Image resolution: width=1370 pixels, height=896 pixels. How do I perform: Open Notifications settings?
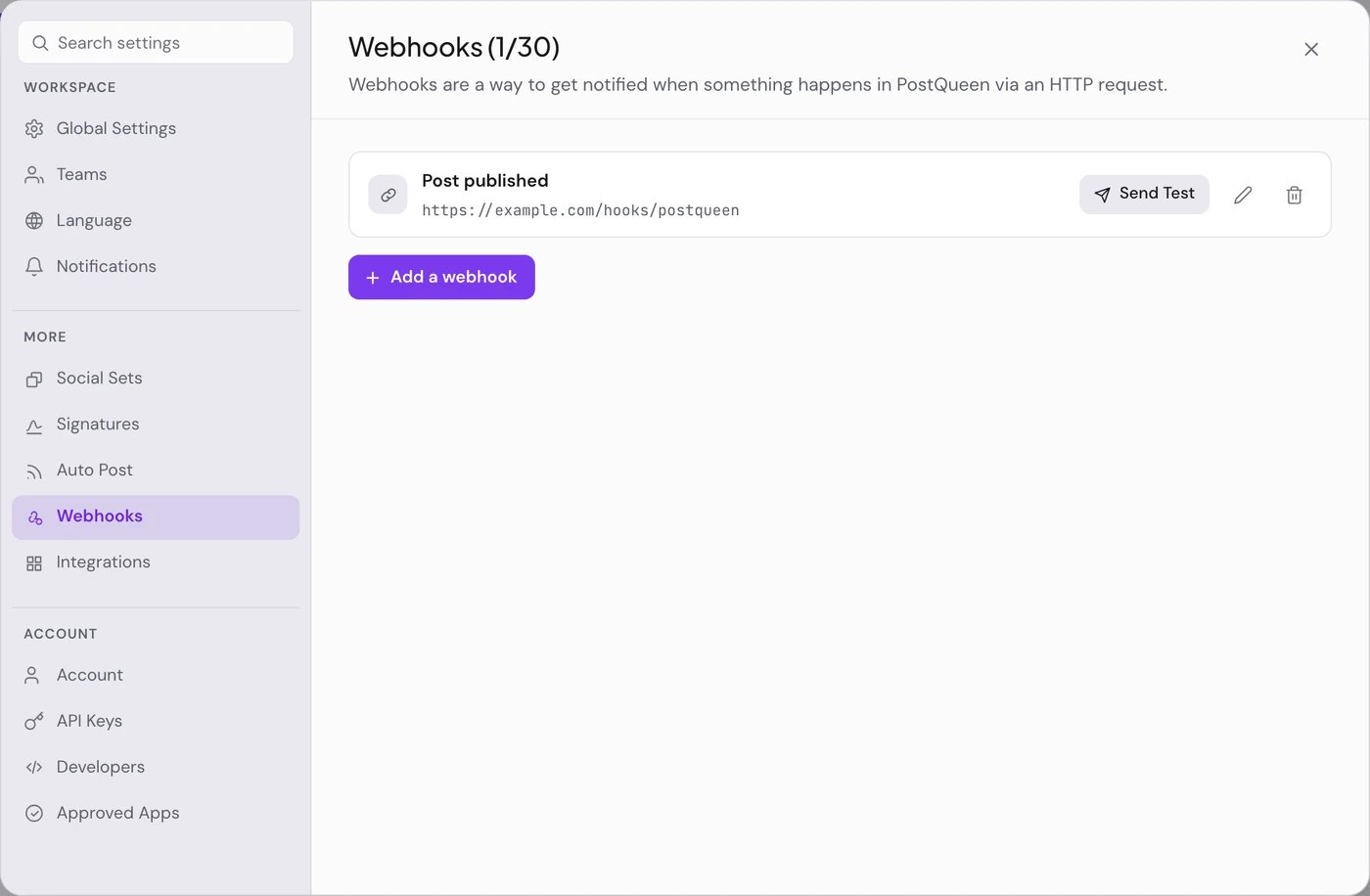click(156, 266)
